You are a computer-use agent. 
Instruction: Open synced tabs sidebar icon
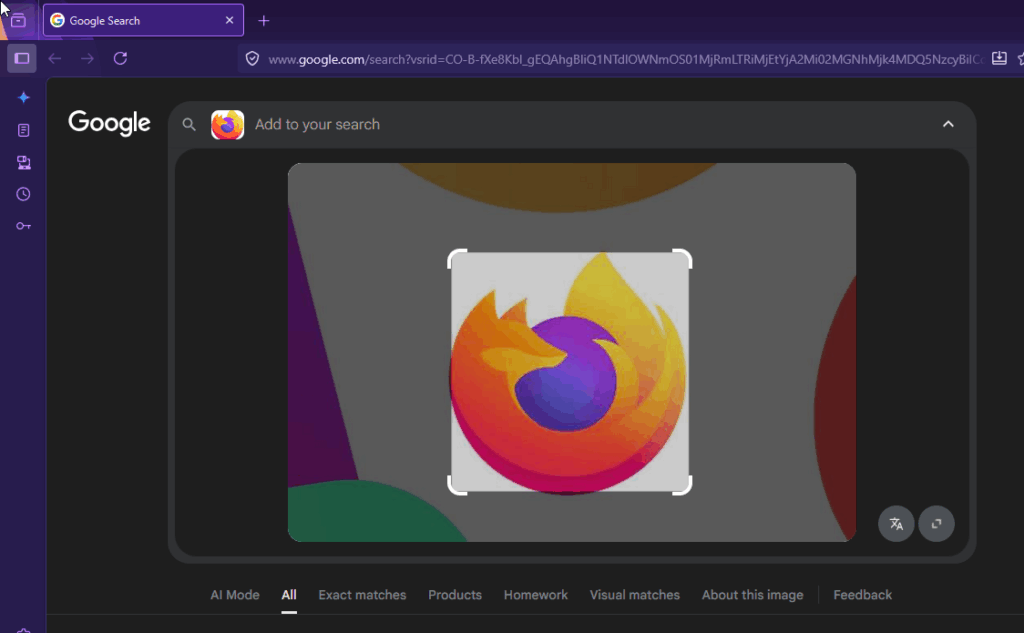24,162
